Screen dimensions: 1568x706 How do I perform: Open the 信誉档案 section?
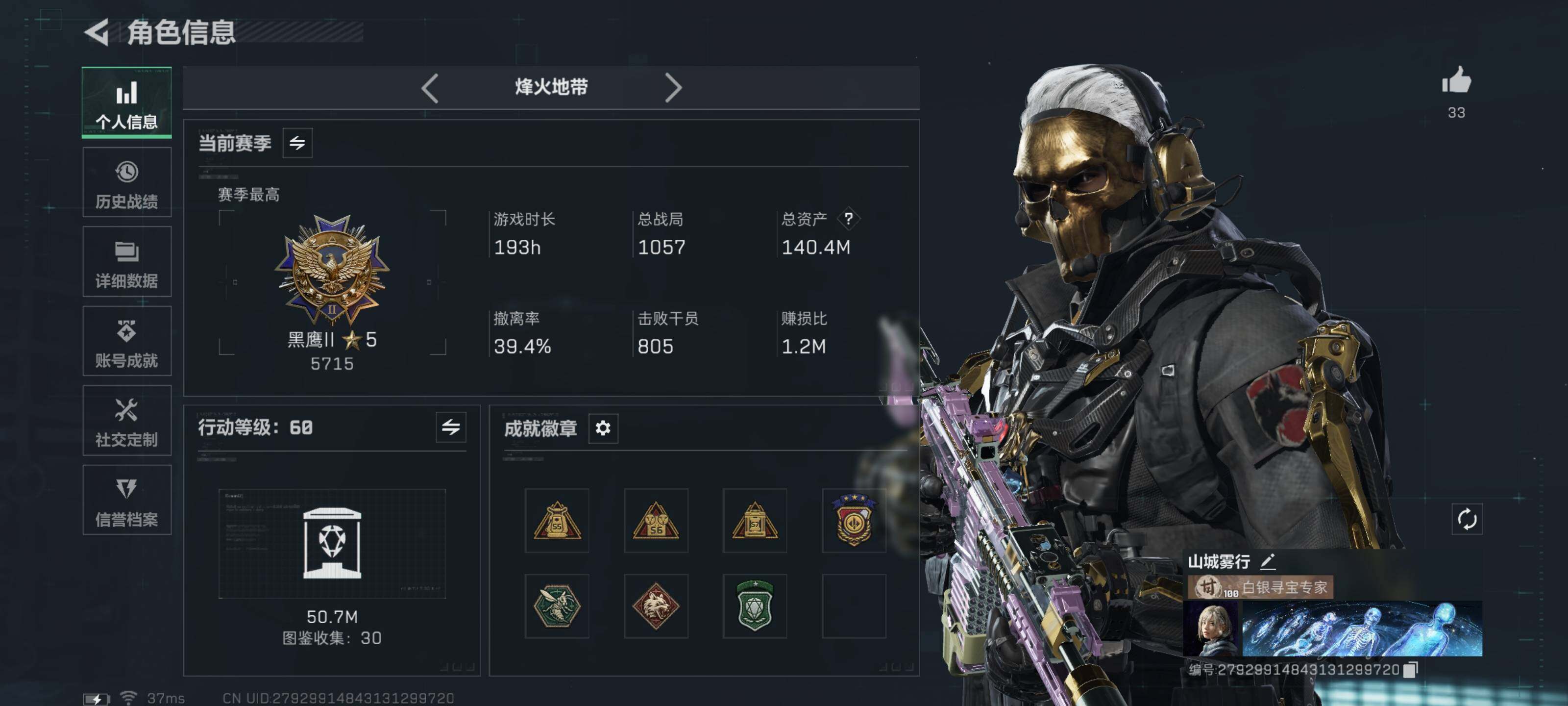click(126, 500)
